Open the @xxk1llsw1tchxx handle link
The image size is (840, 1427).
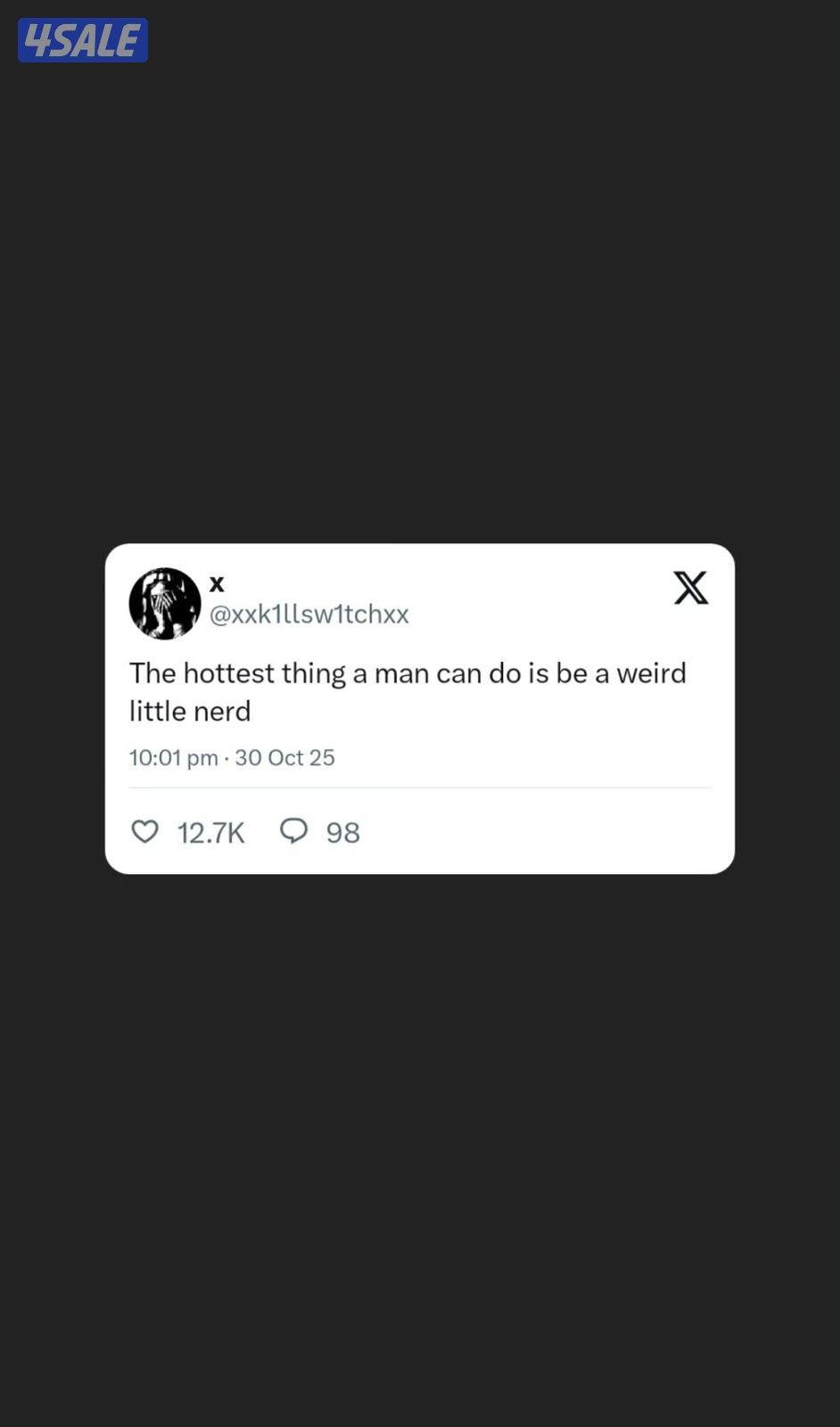309,614
